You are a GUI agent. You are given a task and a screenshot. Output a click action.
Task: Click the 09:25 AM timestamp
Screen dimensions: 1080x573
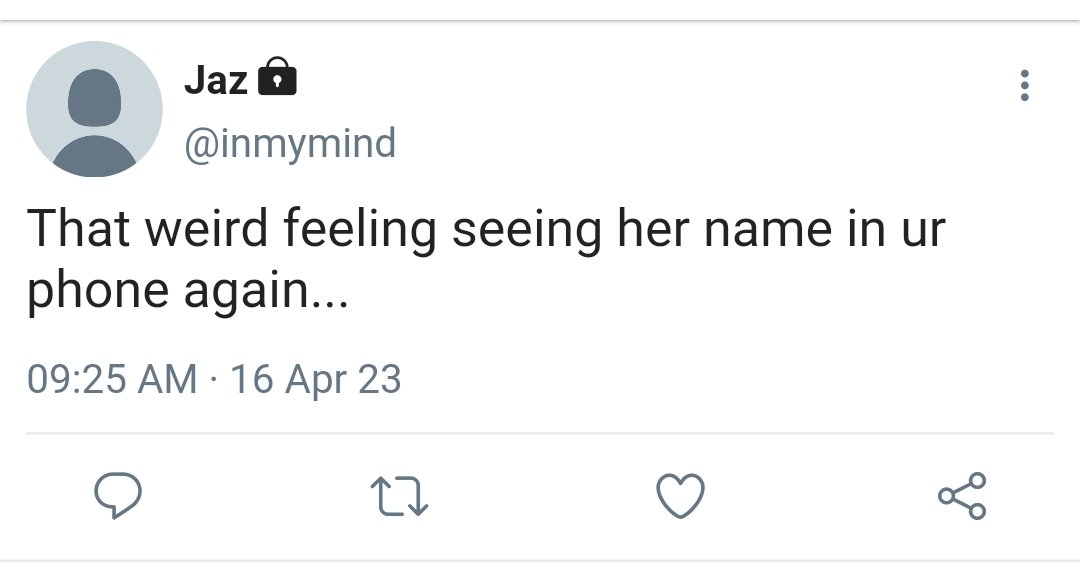click(x=112, y=379)
